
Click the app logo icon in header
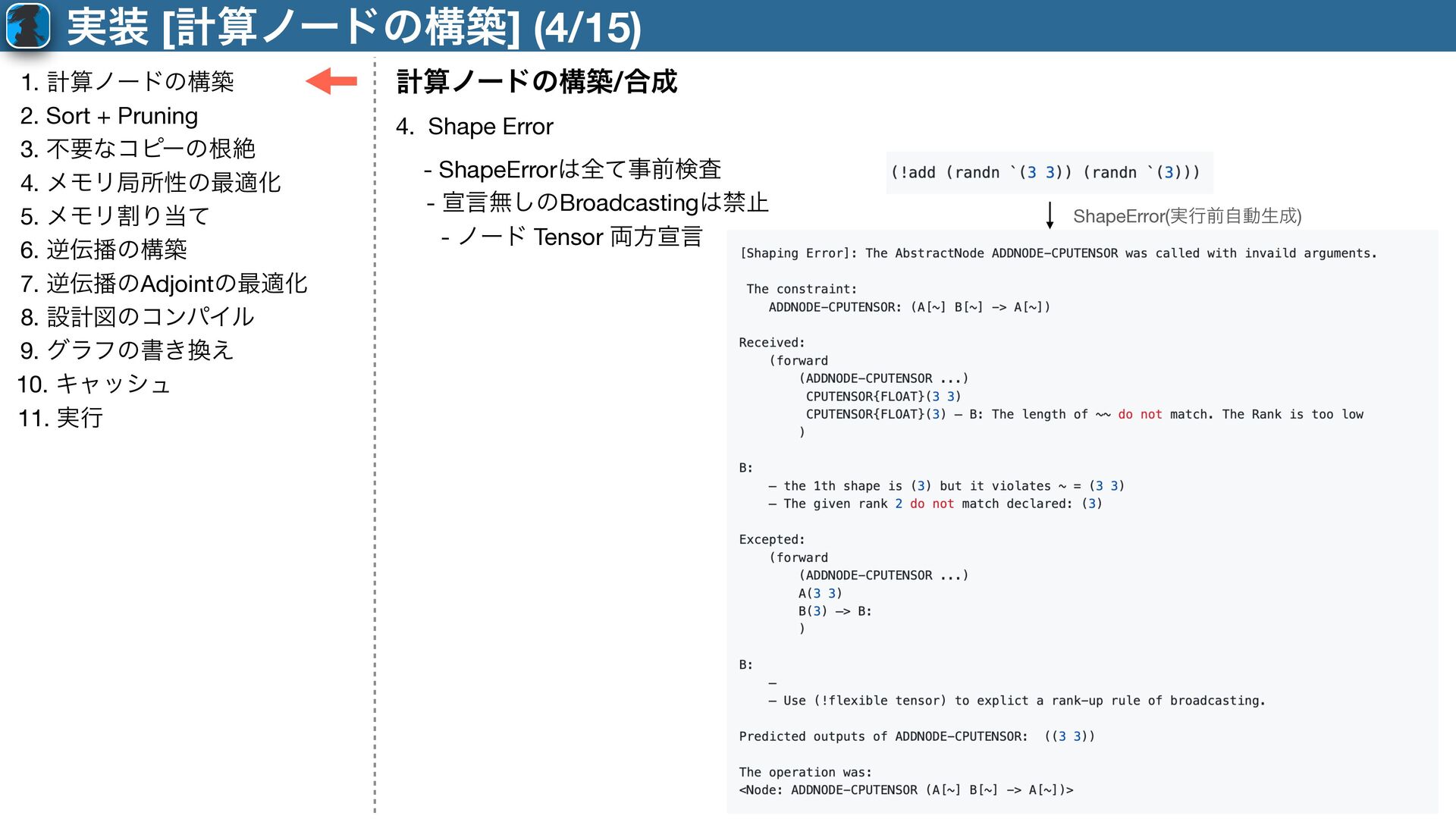tap(28, 26)
